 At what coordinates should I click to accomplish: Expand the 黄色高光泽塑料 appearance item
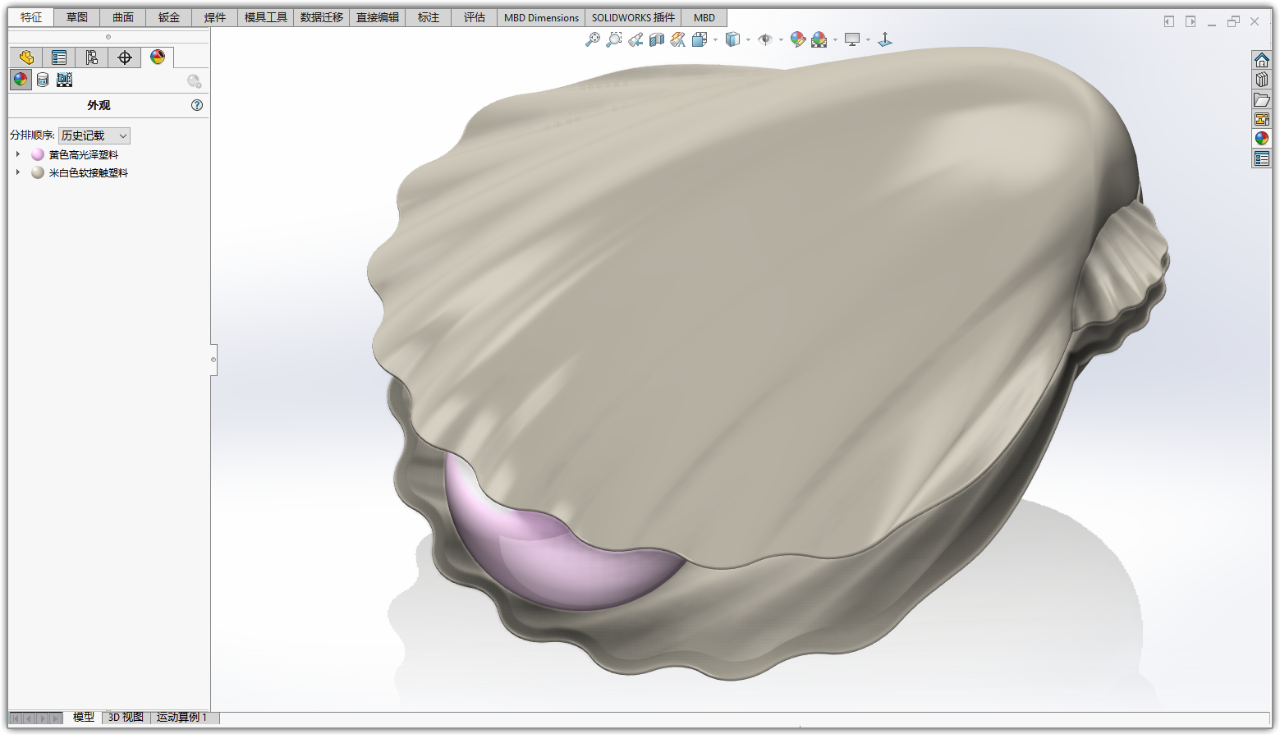coord(18,154)
